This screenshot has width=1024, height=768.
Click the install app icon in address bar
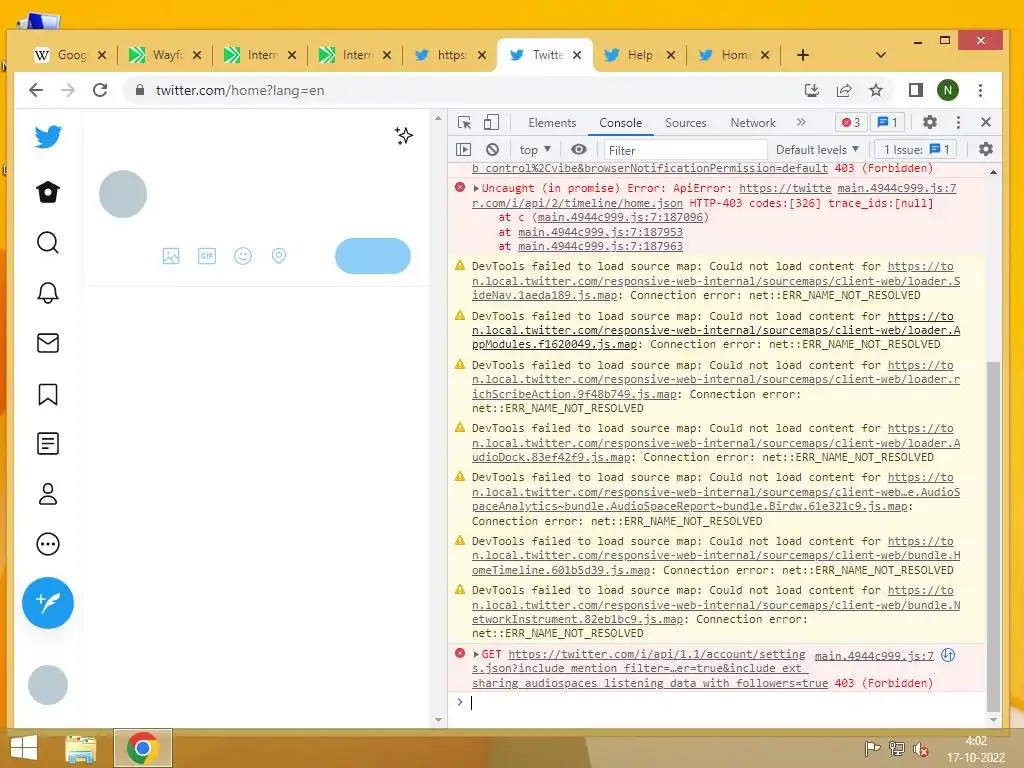(812, 90)
